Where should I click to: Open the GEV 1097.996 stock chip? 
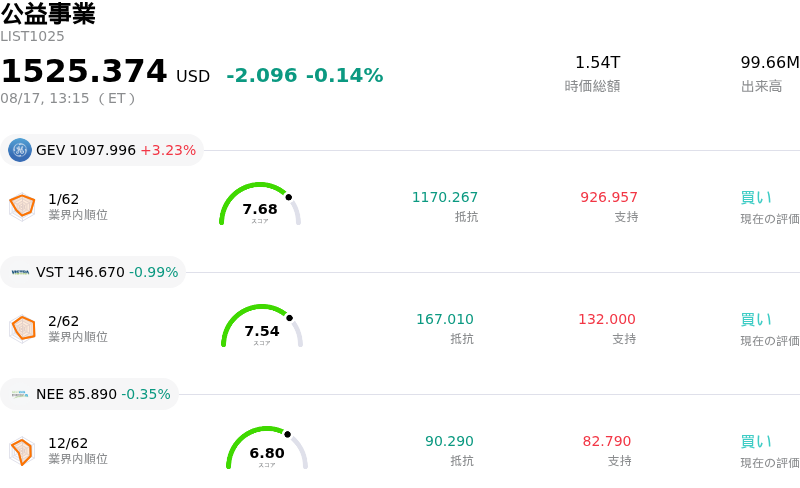[102, 150]
